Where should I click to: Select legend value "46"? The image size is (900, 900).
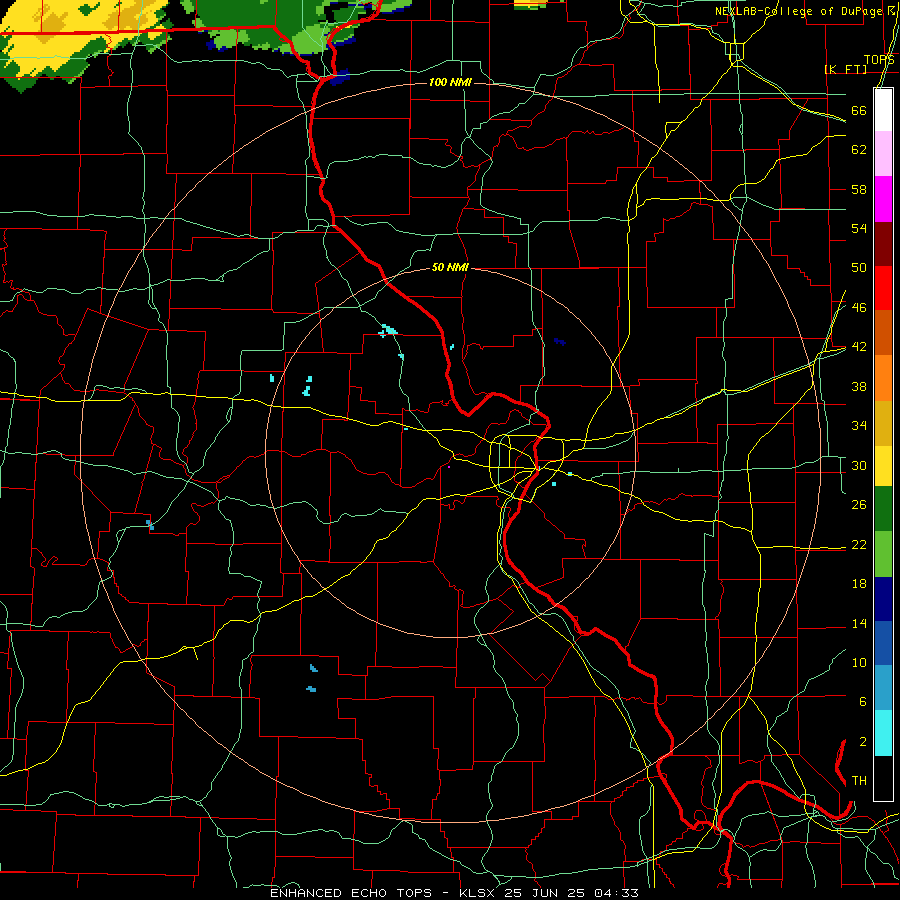coord(859,307)
